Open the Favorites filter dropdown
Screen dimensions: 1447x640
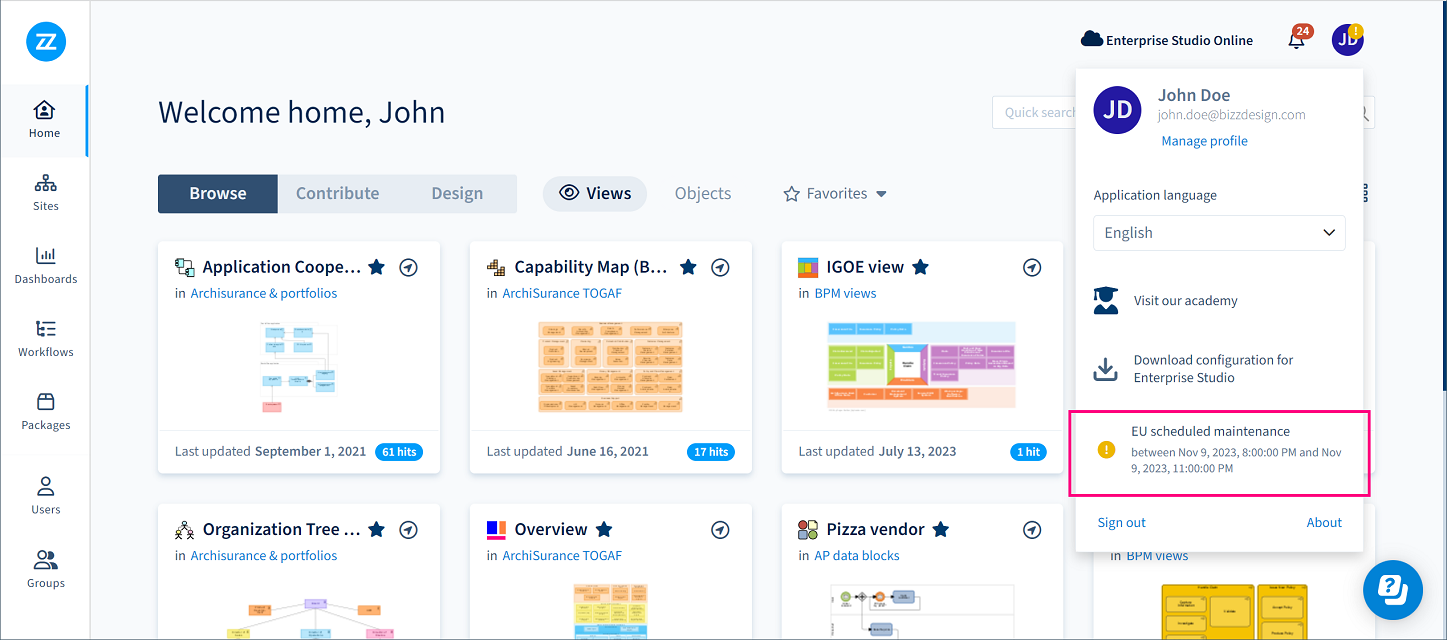pos(835,194)
